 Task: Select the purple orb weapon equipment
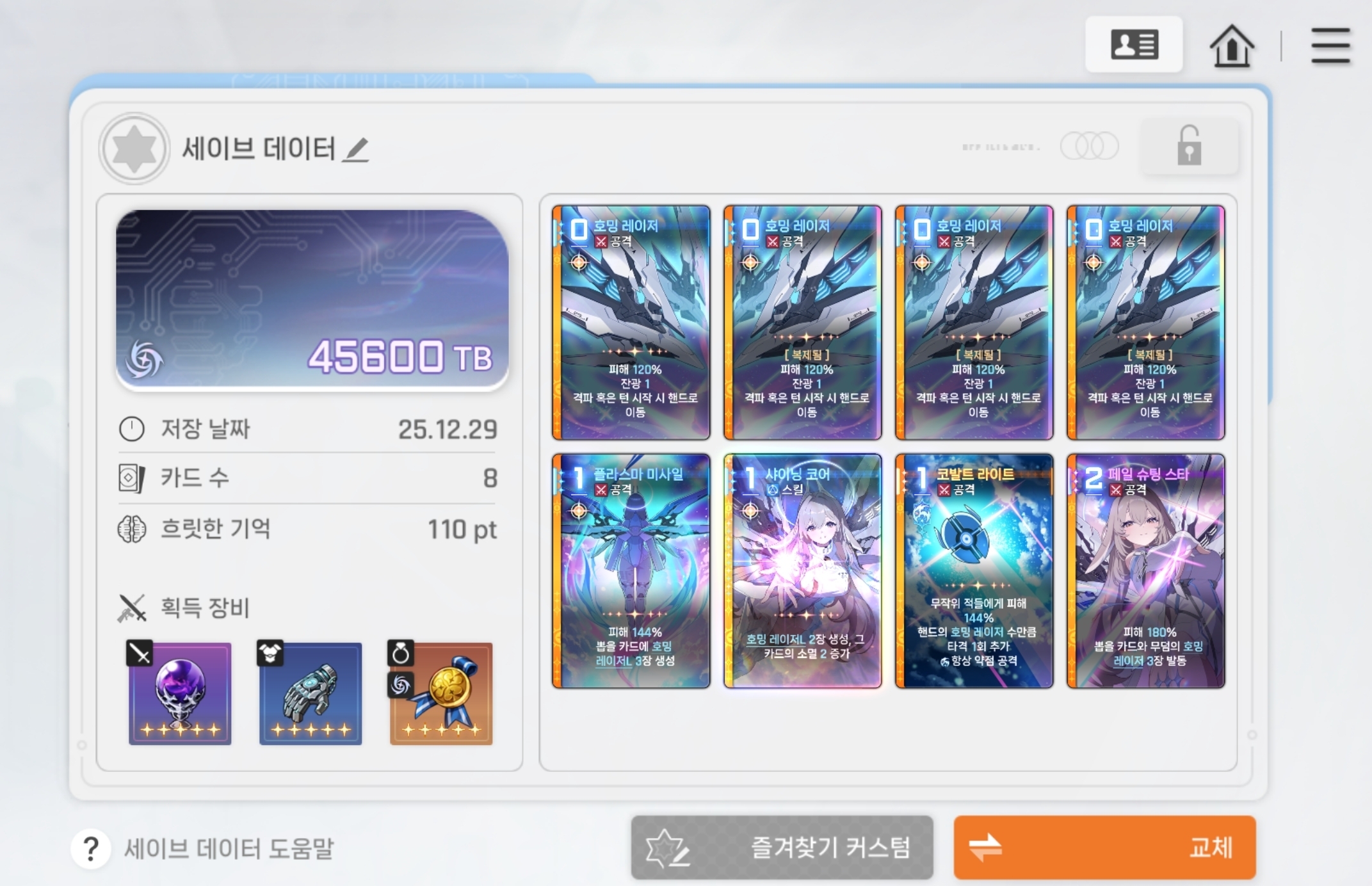(x=180, y=693)
